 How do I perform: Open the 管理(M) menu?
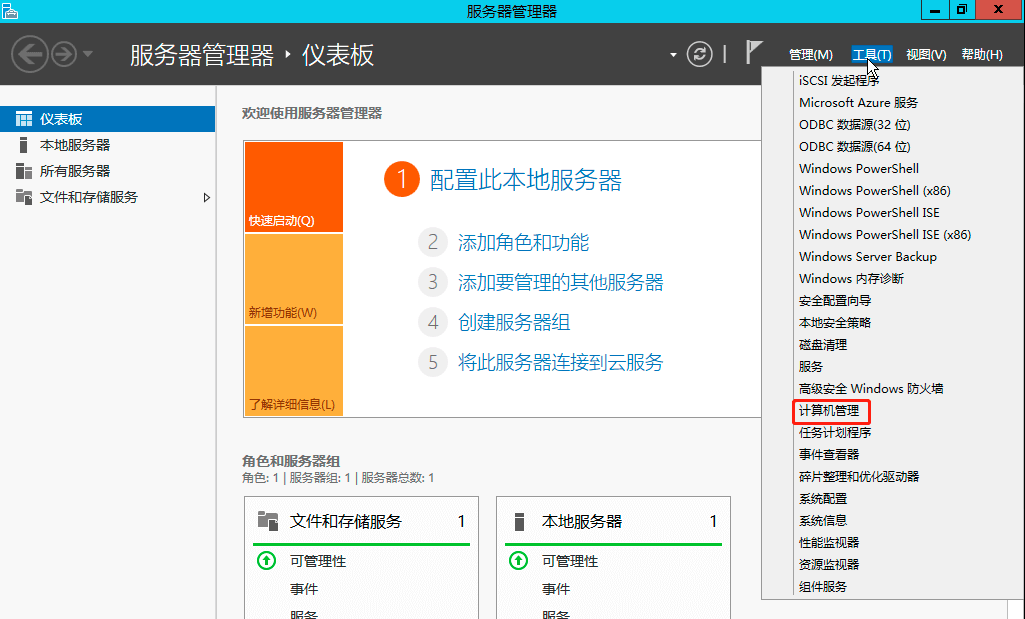pos(811,55)
